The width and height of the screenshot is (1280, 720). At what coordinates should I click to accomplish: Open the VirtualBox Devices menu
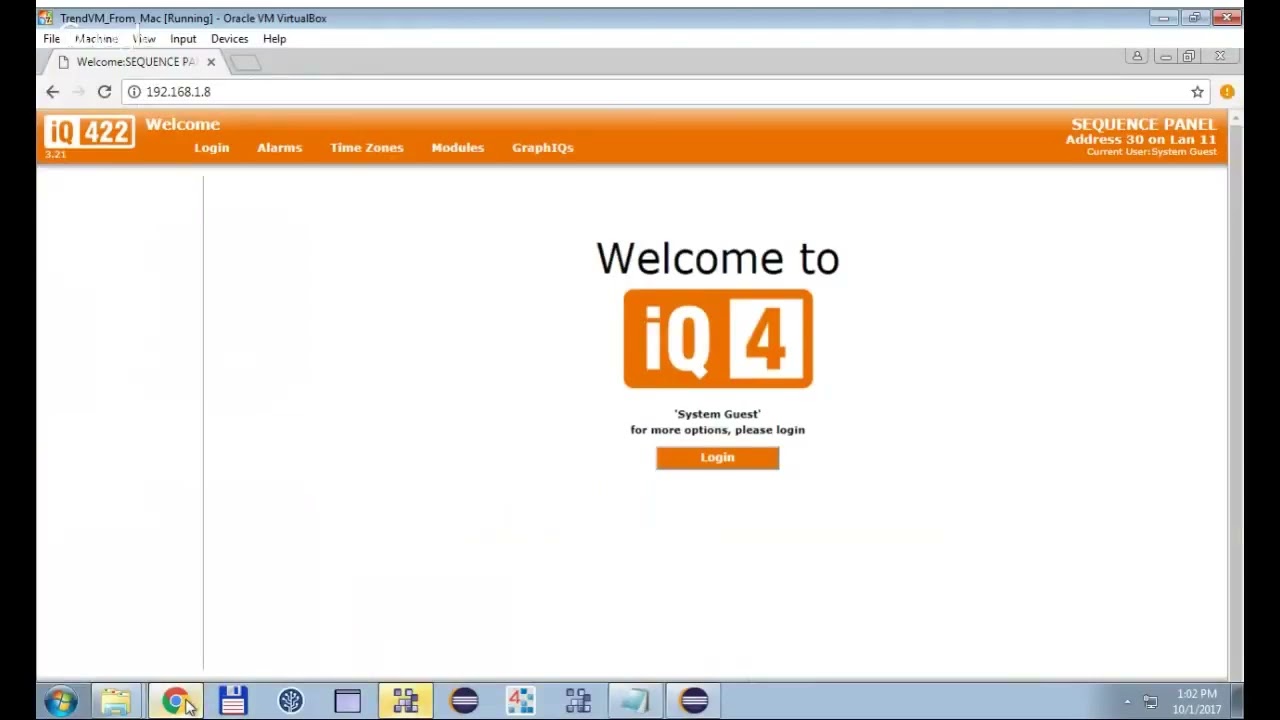pos(229,39)
